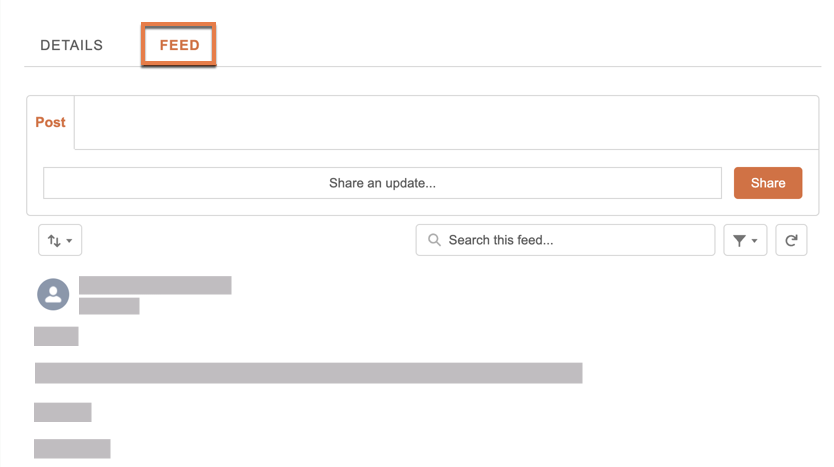Click the bottom redacted block of the post
This screenshot has height=467, width=834.
point(72,448)
